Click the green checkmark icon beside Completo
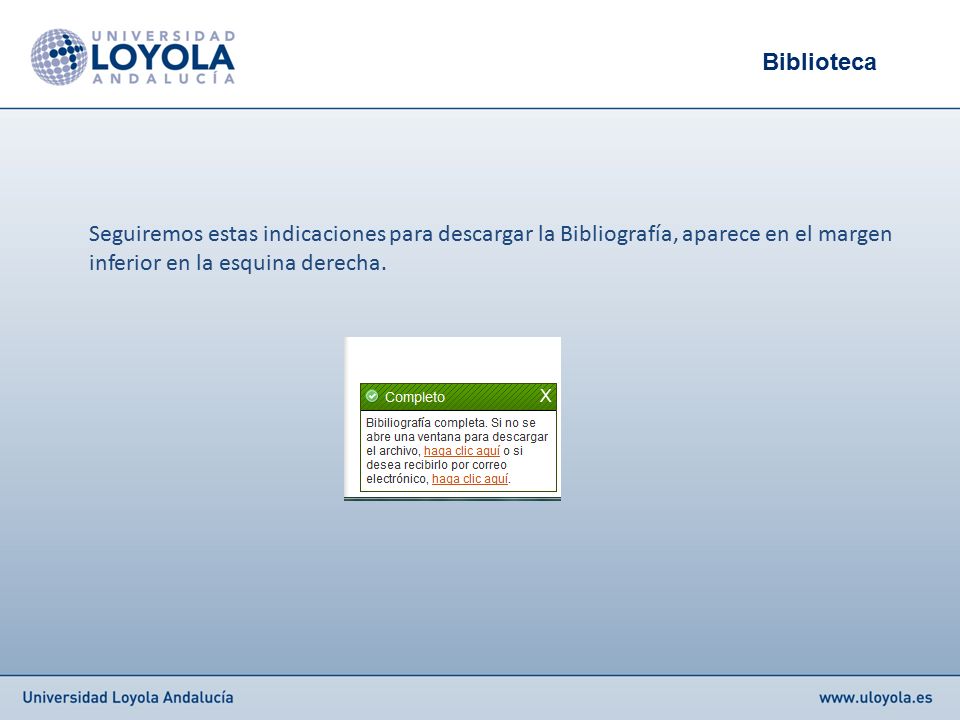This screenshot has width=960, height=720. [x=372, y=396]
